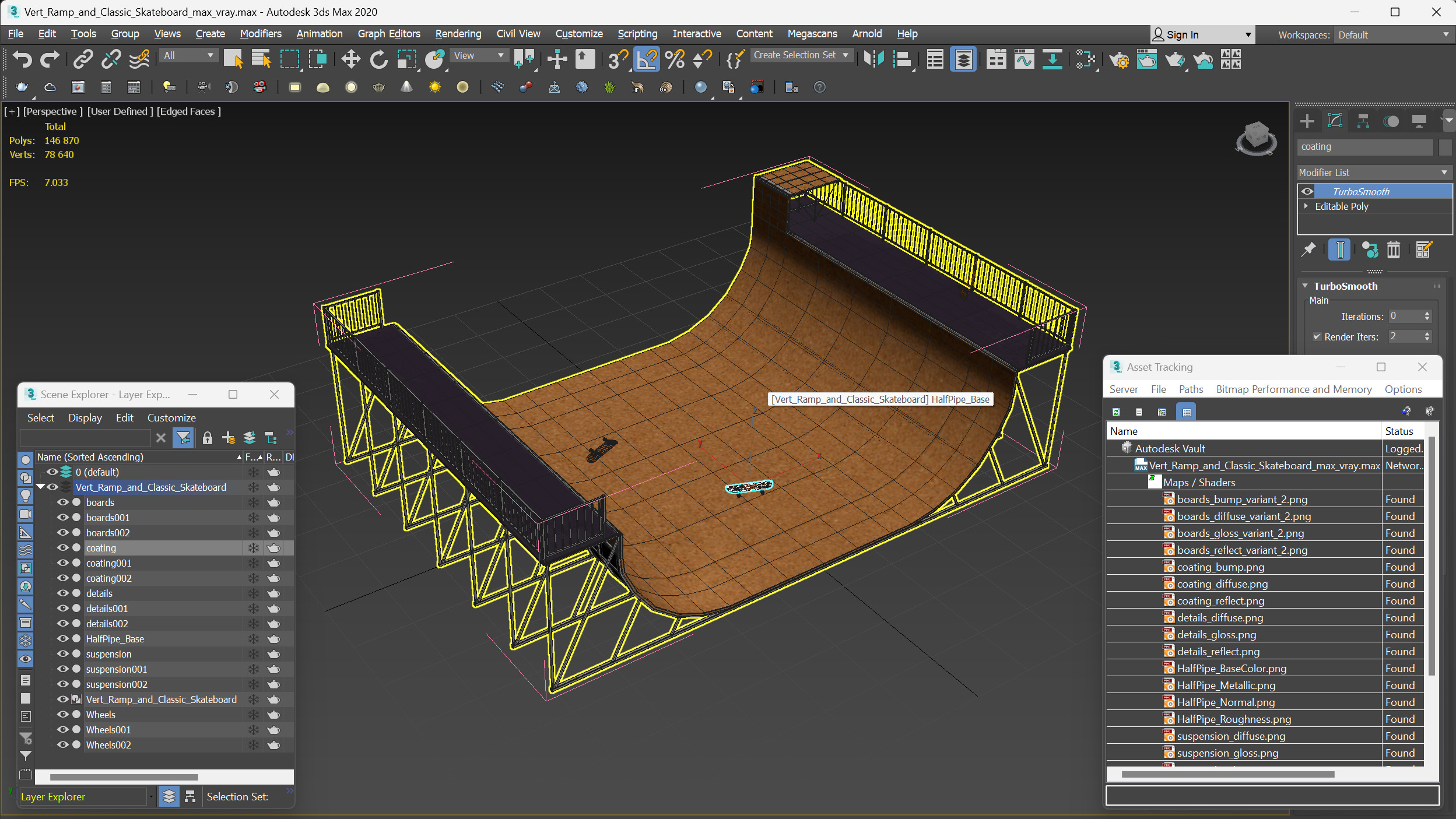Open Scene Explorer Display menu
The width and height of the screenshot is (1456, 819).
pyautogui.click(x=85, y=417)
